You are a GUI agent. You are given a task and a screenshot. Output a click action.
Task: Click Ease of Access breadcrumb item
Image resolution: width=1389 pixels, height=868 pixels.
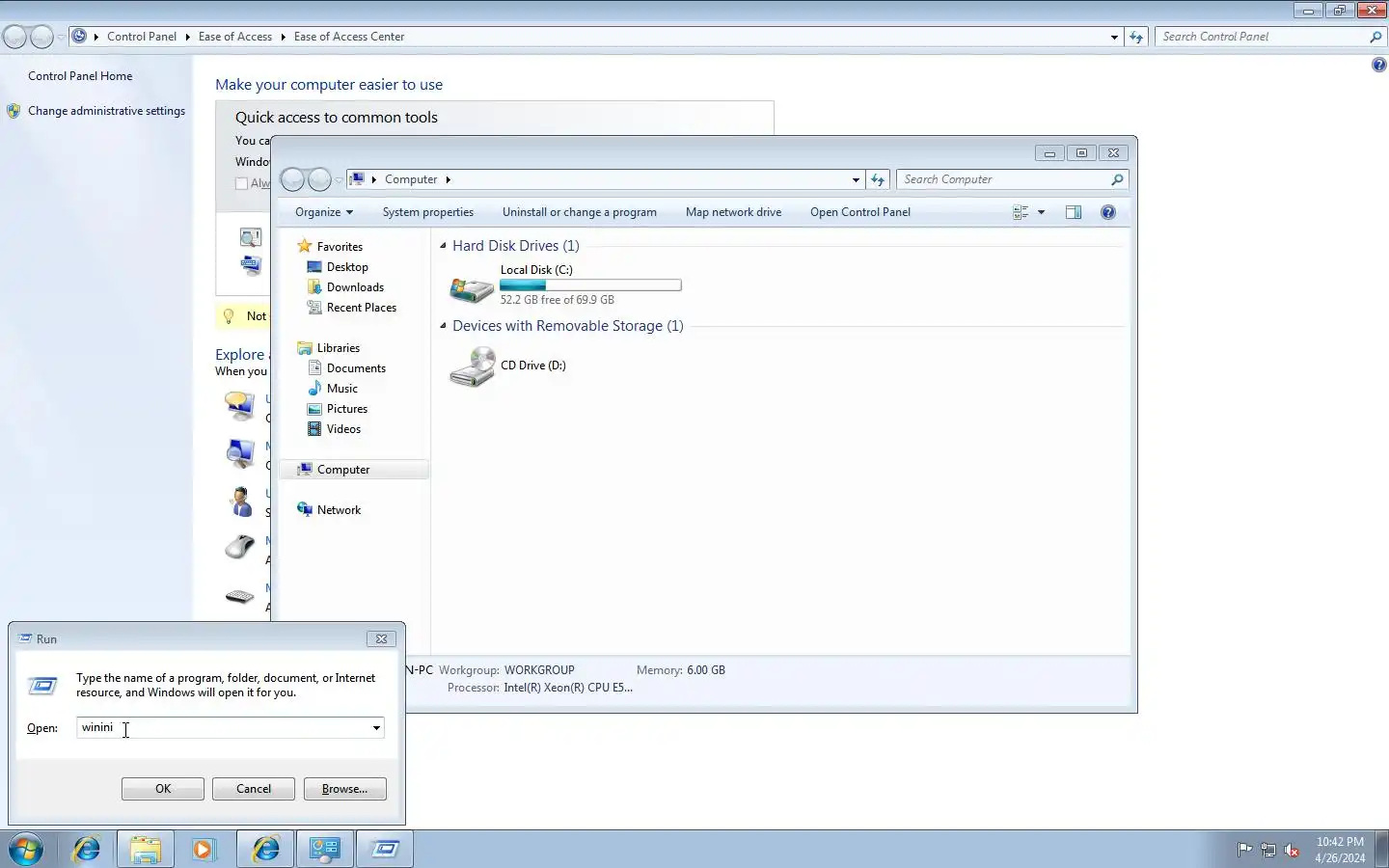pyautogui.click(x=235, y=37)
